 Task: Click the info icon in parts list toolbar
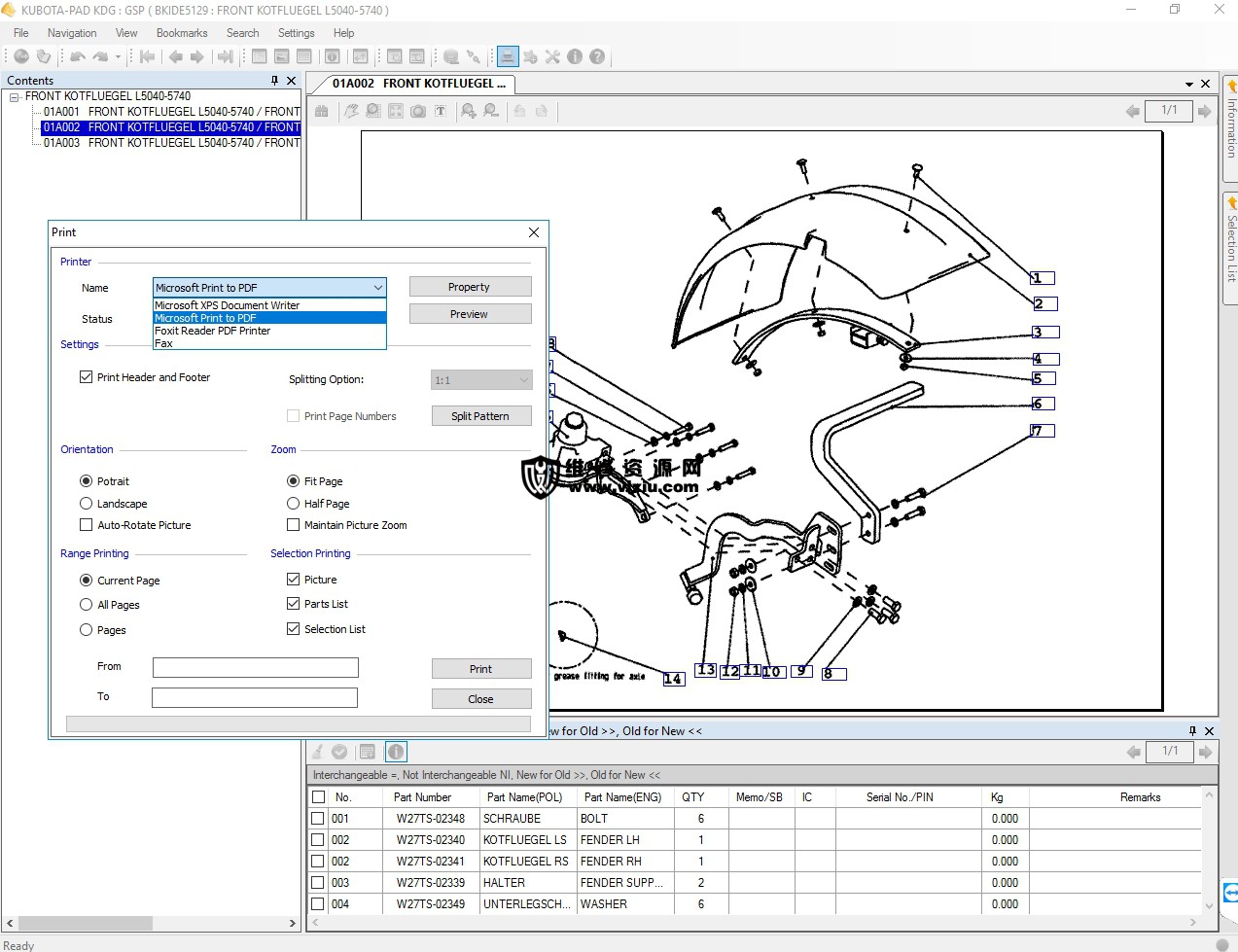pyautogui.click(x=396, y=752)
